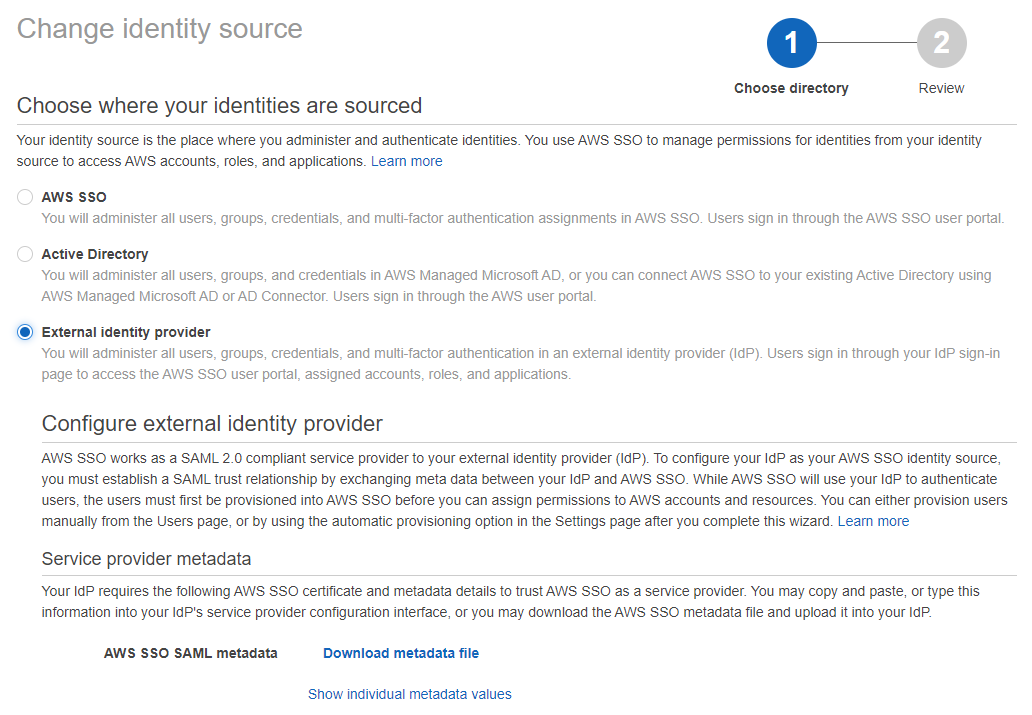
Task: Download metadata file link
Action: point(401,653)
